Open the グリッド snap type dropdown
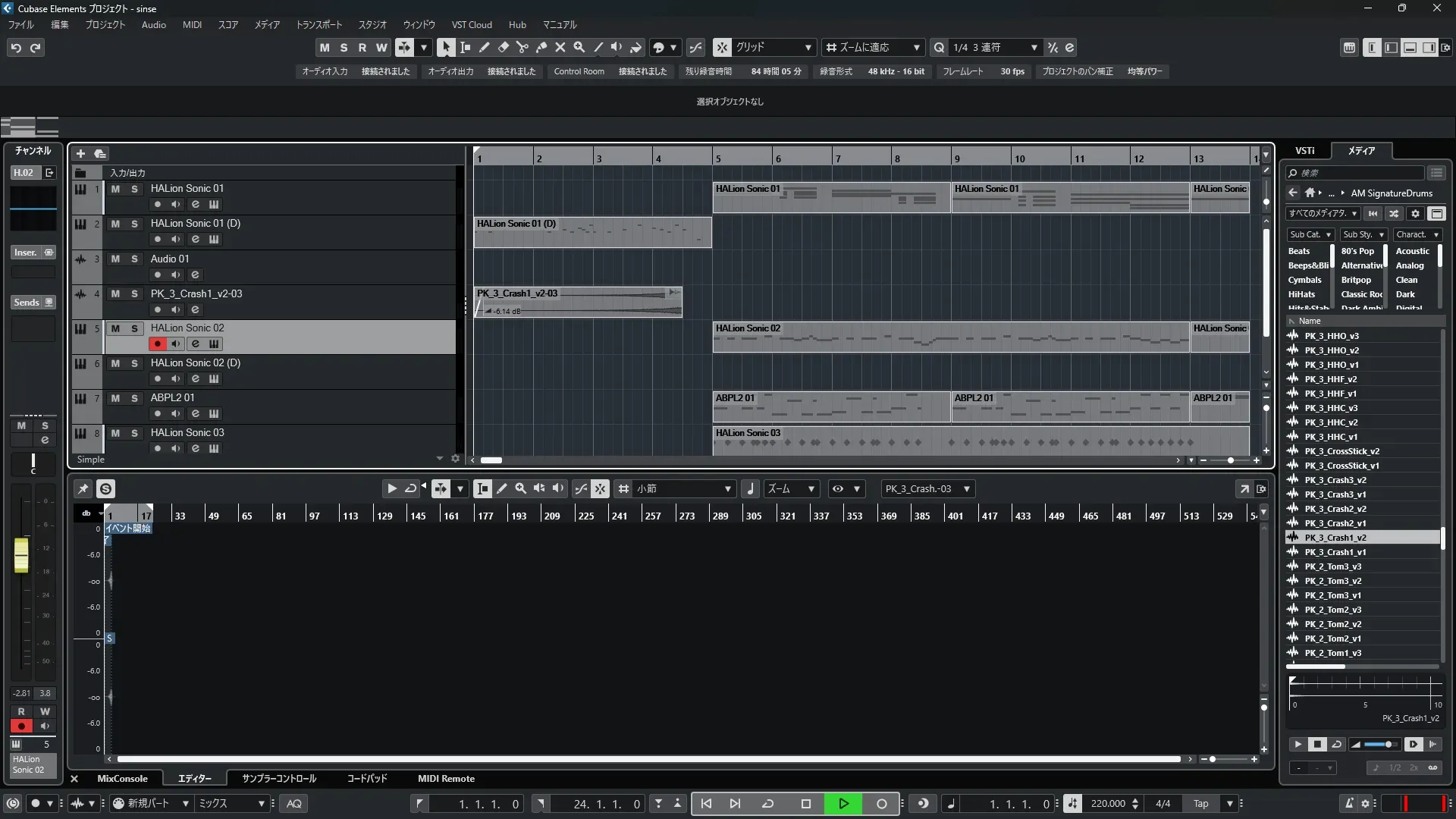Image resolution: width=1456 pixels, height=819 pixels. pos(773,47)
